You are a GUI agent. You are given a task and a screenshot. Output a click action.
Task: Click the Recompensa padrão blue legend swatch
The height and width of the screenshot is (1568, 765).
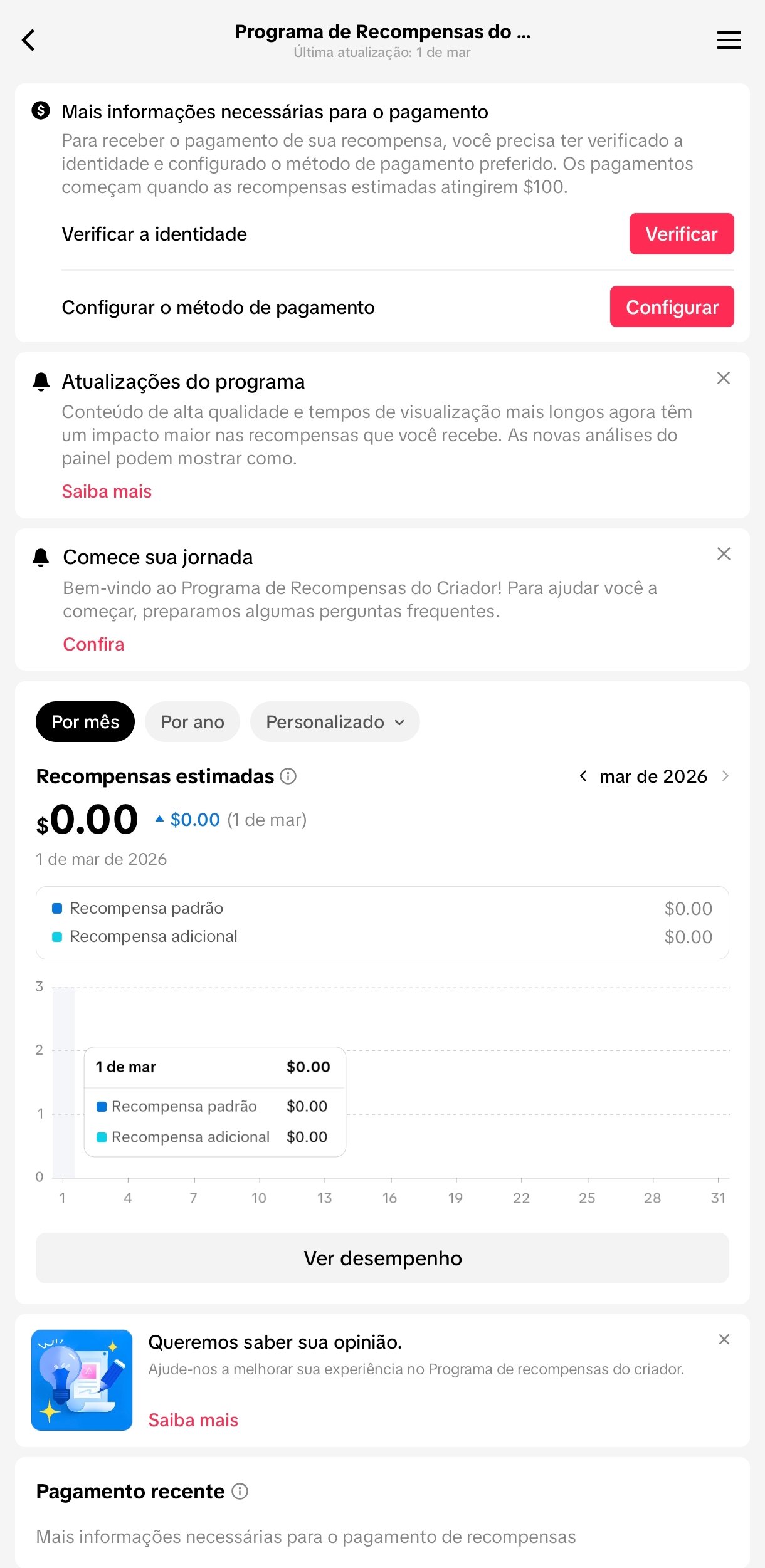pos(57,908)
